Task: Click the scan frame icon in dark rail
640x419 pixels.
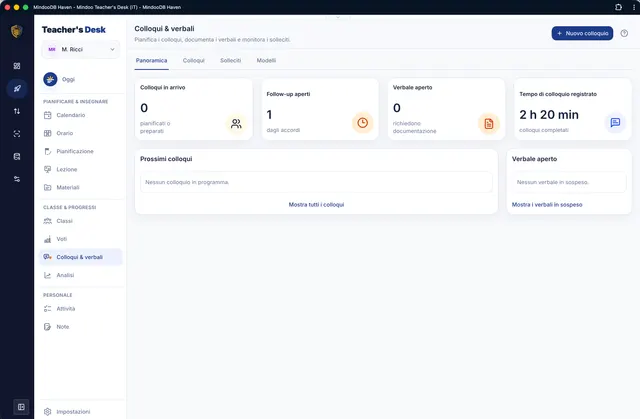Action: point(17,134)
